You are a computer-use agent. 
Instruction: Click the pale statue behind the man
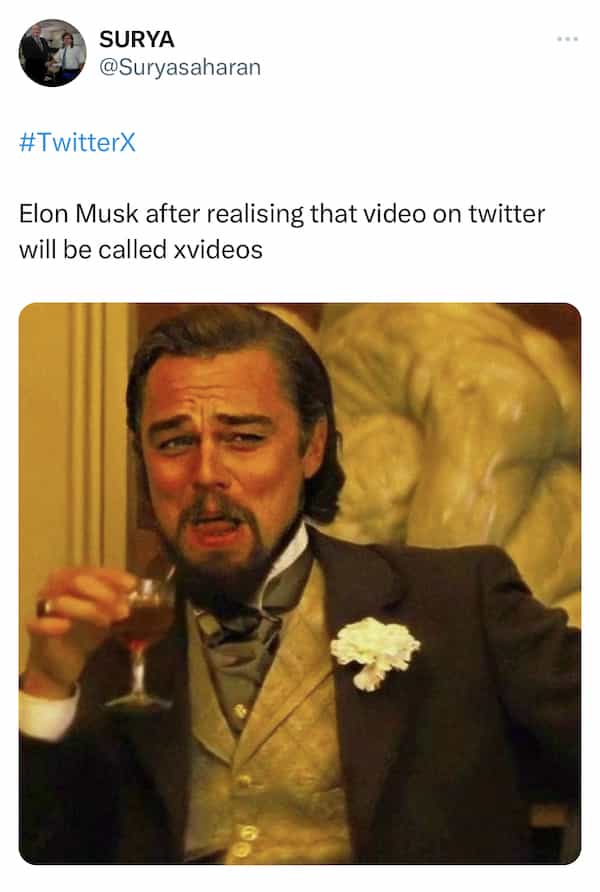coord(455,432)
